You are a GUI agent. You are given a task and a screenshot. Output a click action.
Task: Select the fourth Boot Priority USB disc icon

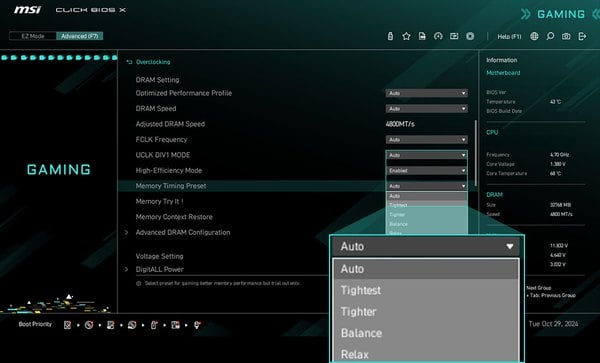point(132,325)
